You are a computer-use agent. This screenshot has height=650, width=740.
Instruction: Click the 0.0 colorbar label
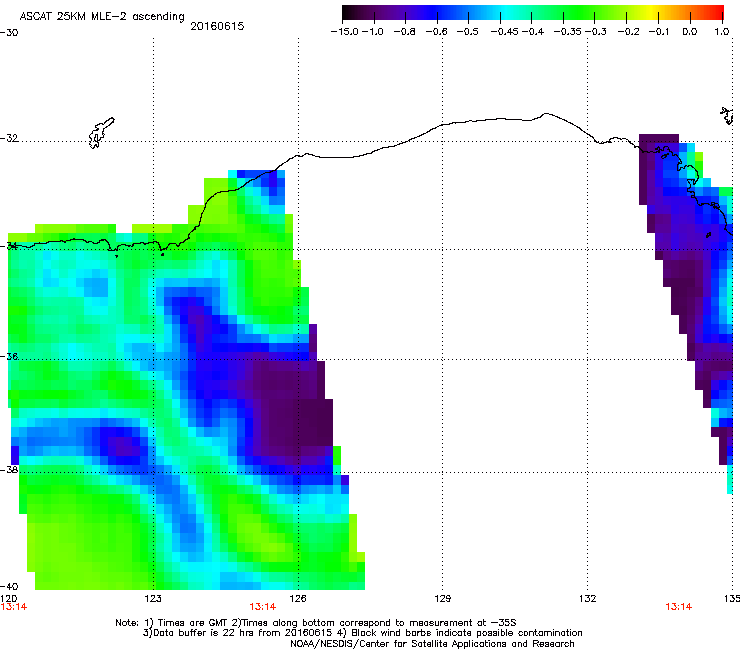click(x=690, y=32)
